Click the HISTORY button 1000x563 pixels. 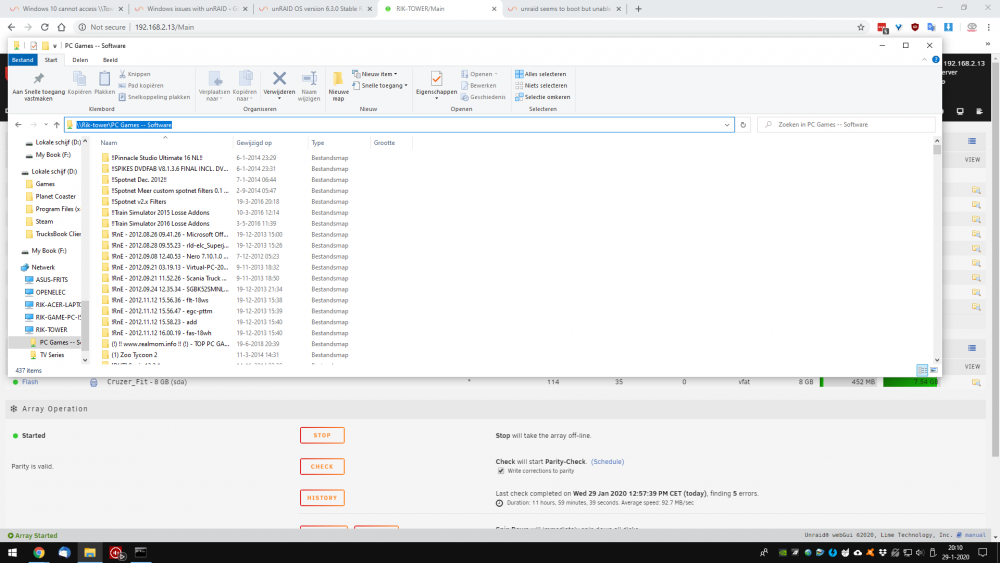322,498
